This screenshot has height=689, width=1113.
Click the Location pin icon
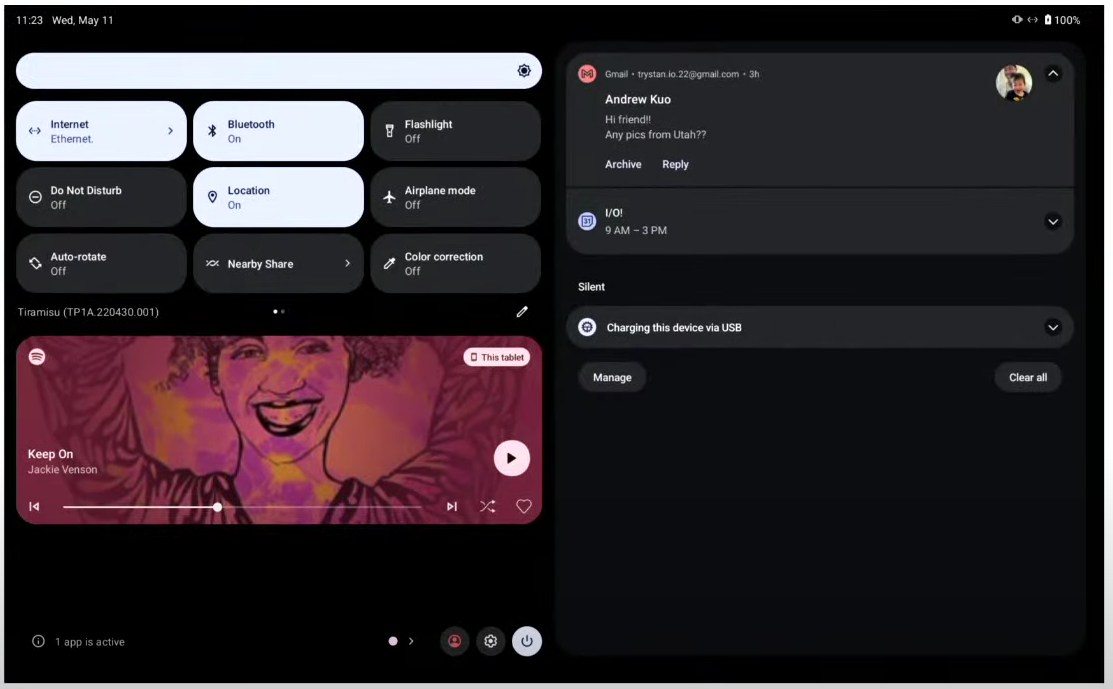(x=212, y=197)
